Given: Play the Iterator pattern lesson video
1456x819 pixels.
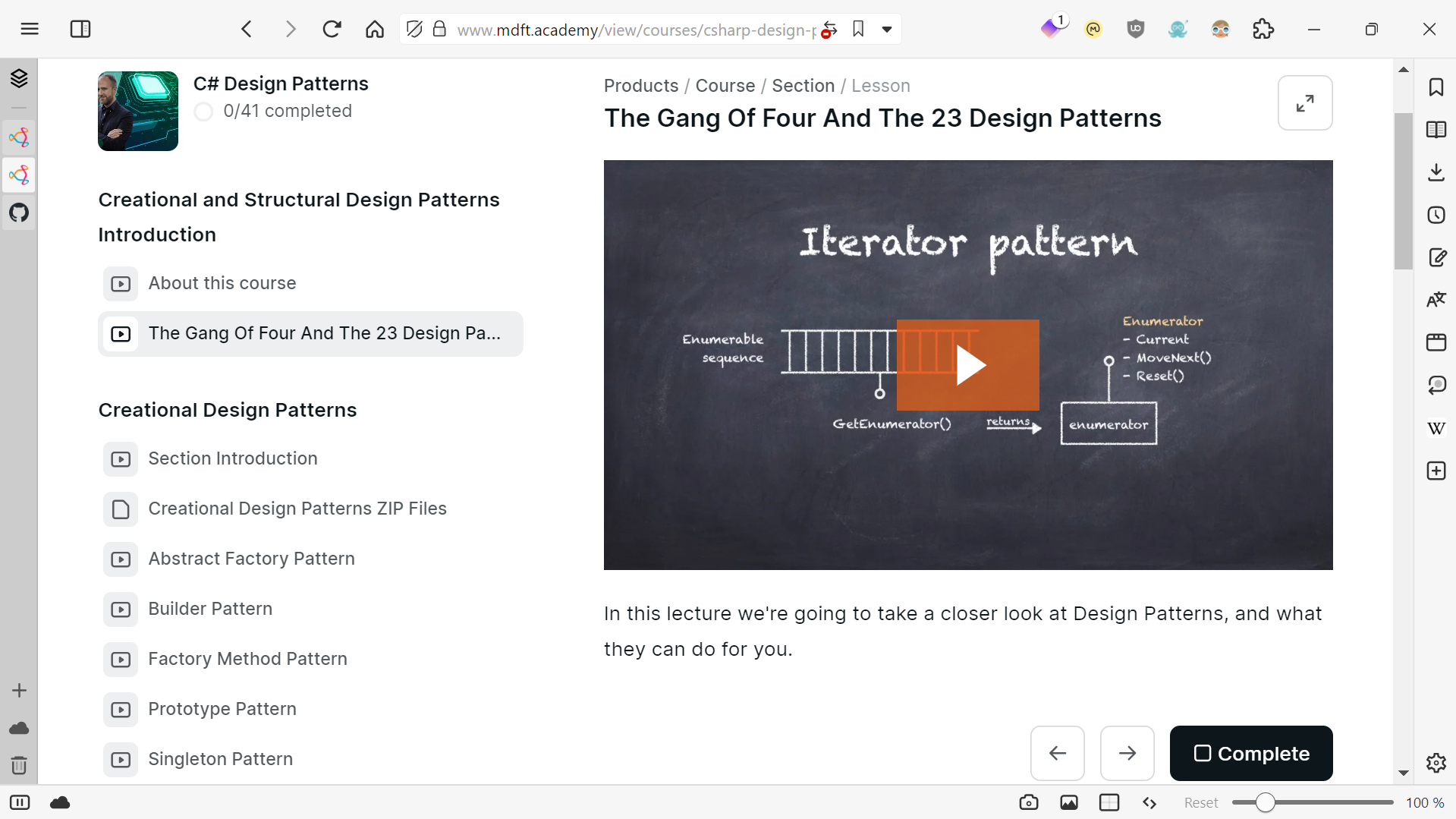Looking at the screenshot, I should 968,364.
